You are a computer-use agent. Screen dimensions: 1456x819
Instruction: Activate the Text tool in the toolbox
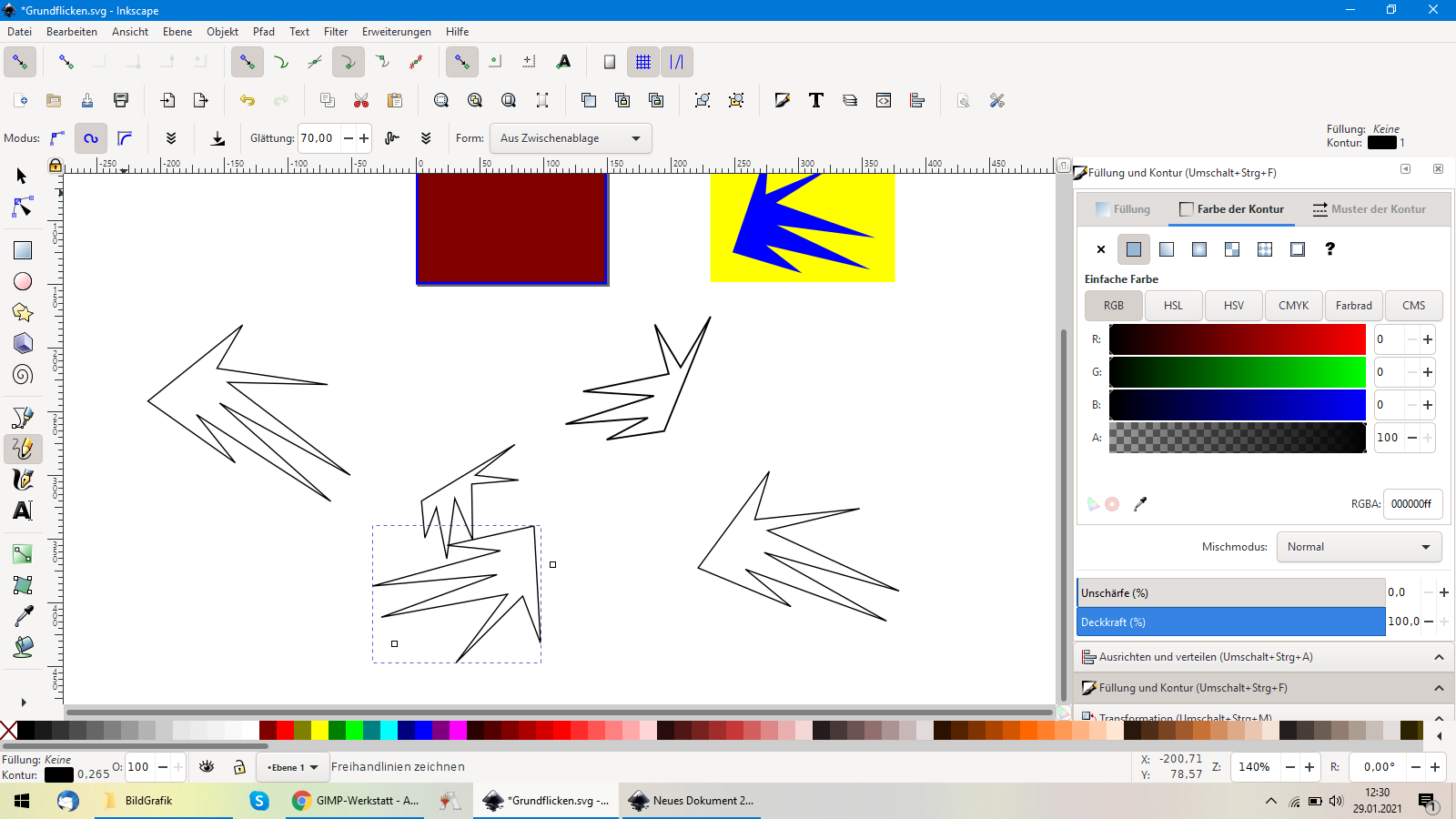click(x=23, y=511)
